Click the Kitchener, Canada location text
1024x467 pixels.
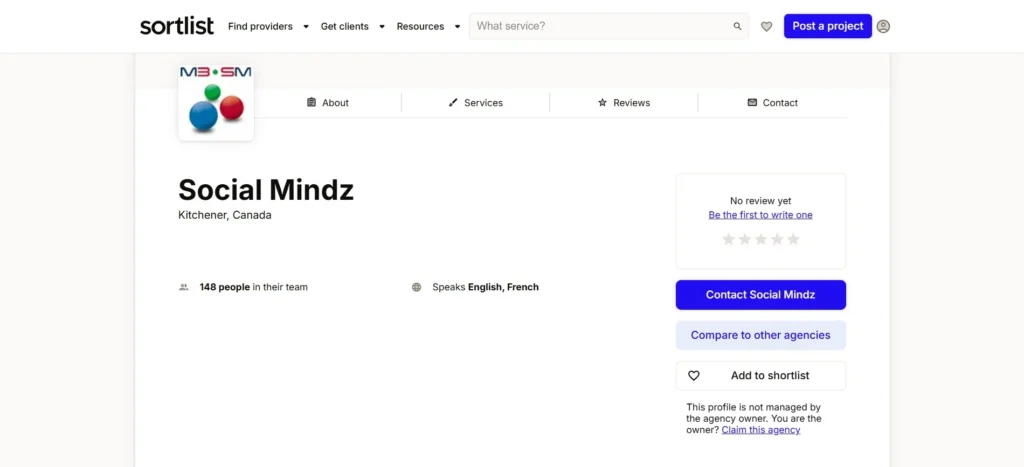[225, 215]
